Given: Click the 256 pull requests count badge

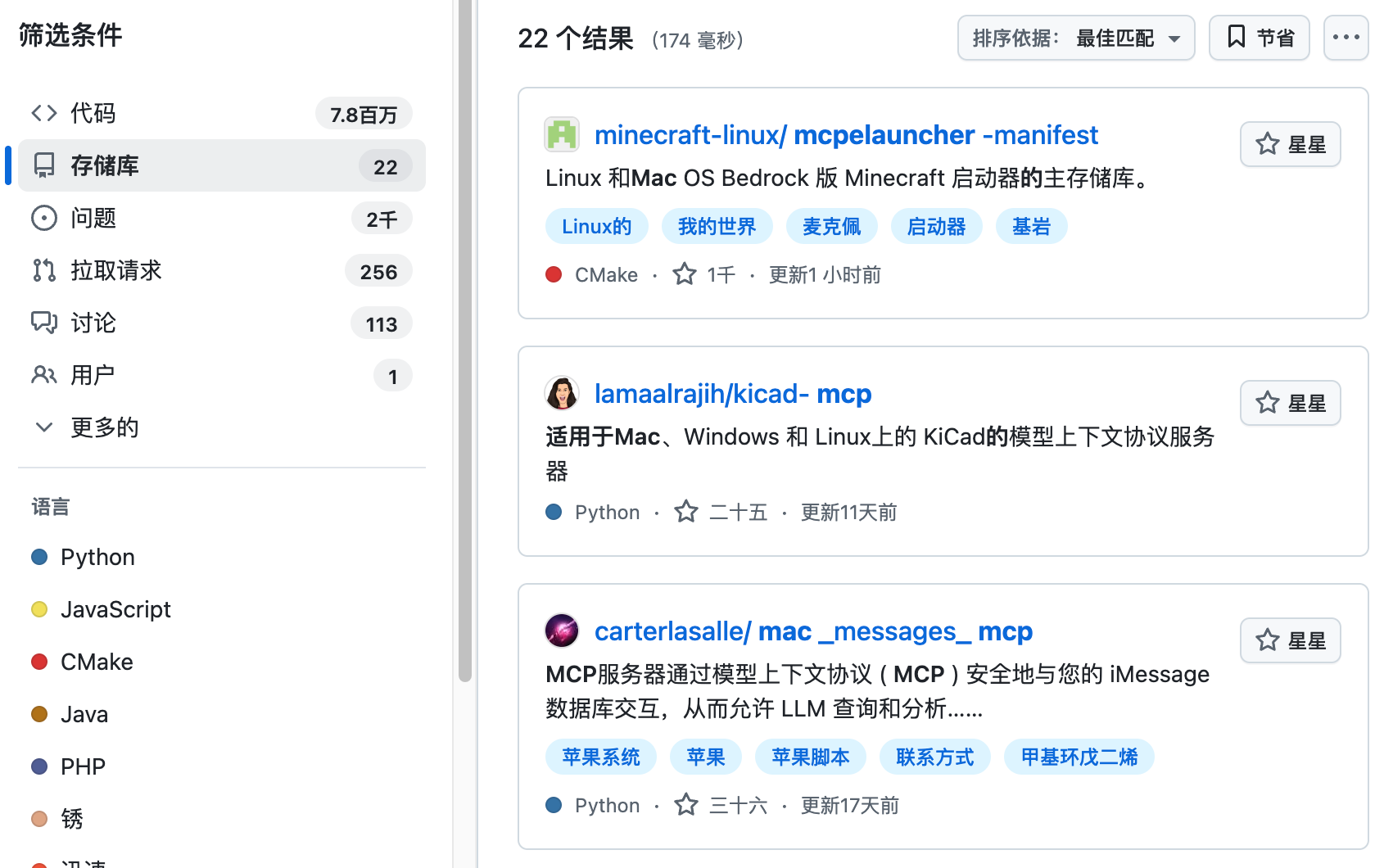Looking at the screenshot, I should [x=378, y=271].
